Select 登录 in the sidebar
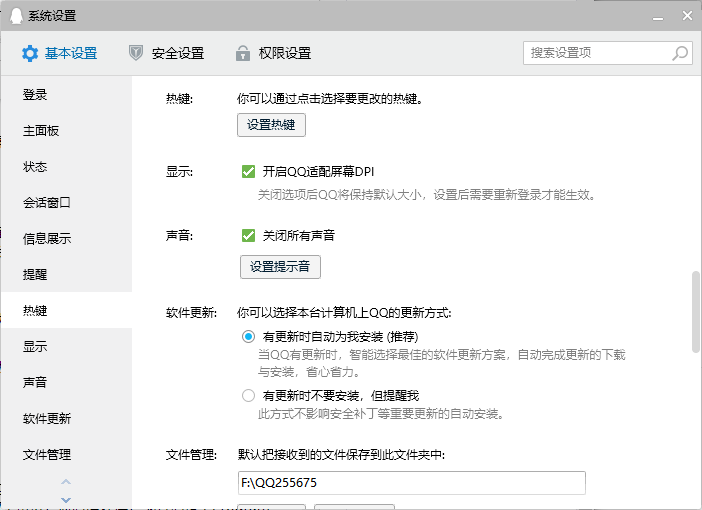This screenshot has width=702, height=510. pos(67,94)
